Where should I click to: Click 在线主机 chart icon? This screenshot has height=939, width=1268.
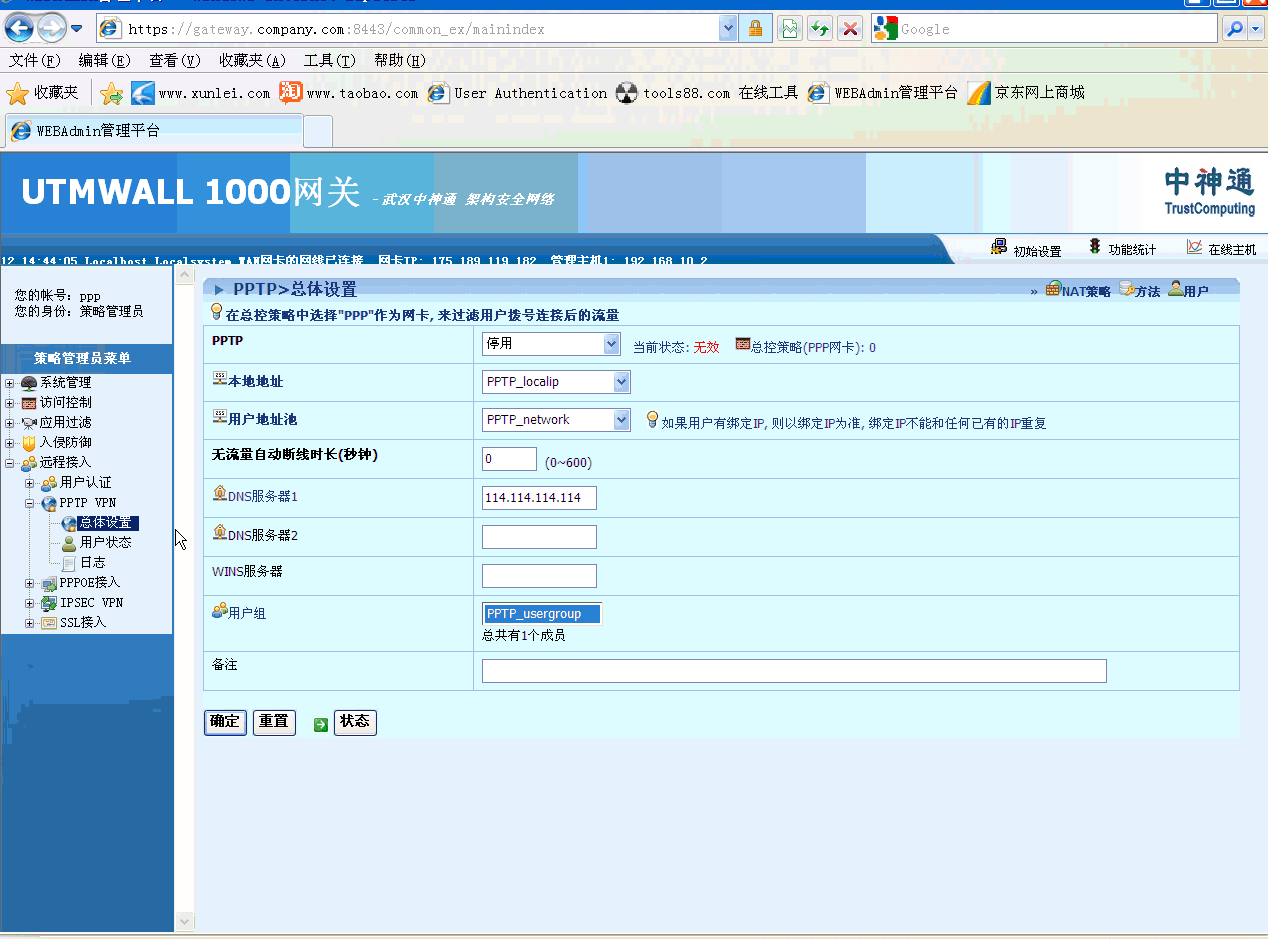coord(1194,248)
